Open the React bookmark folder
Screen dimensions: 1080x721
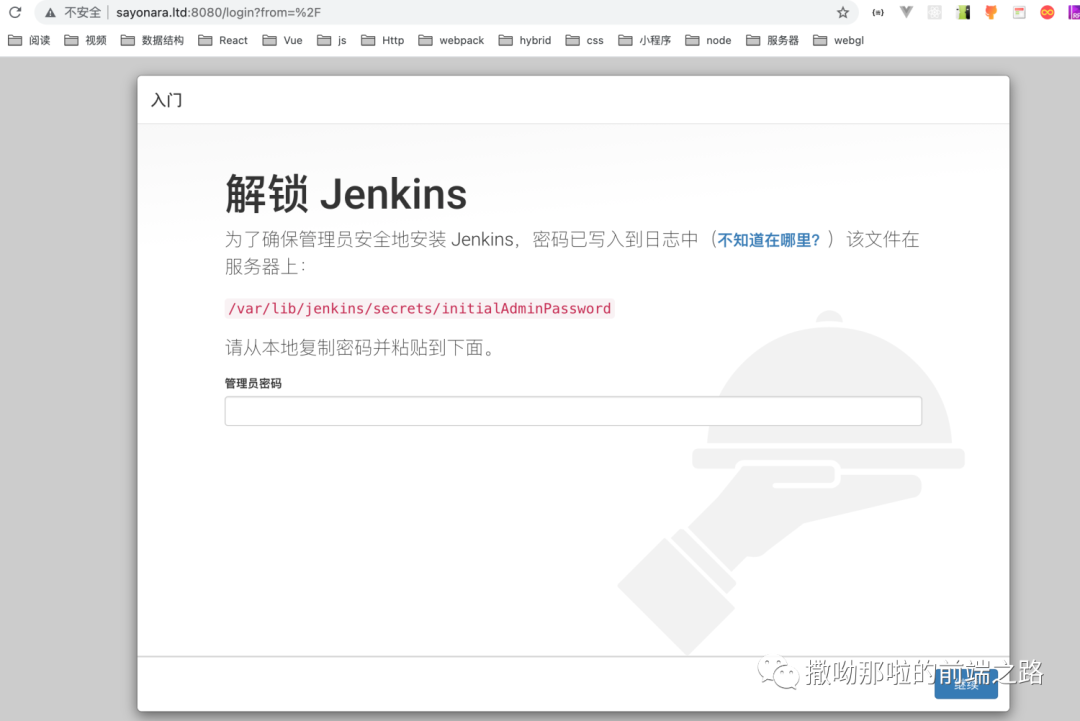[222, 41]
